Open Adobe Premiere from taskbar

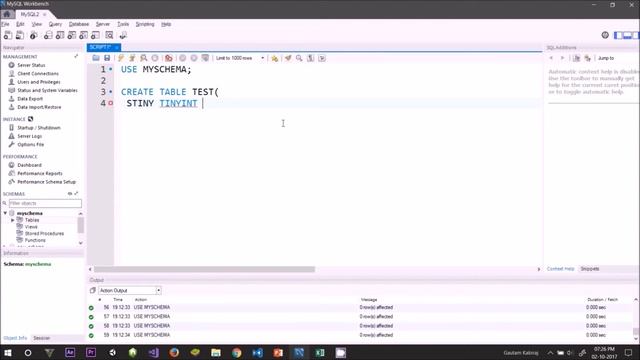[91, 352]
